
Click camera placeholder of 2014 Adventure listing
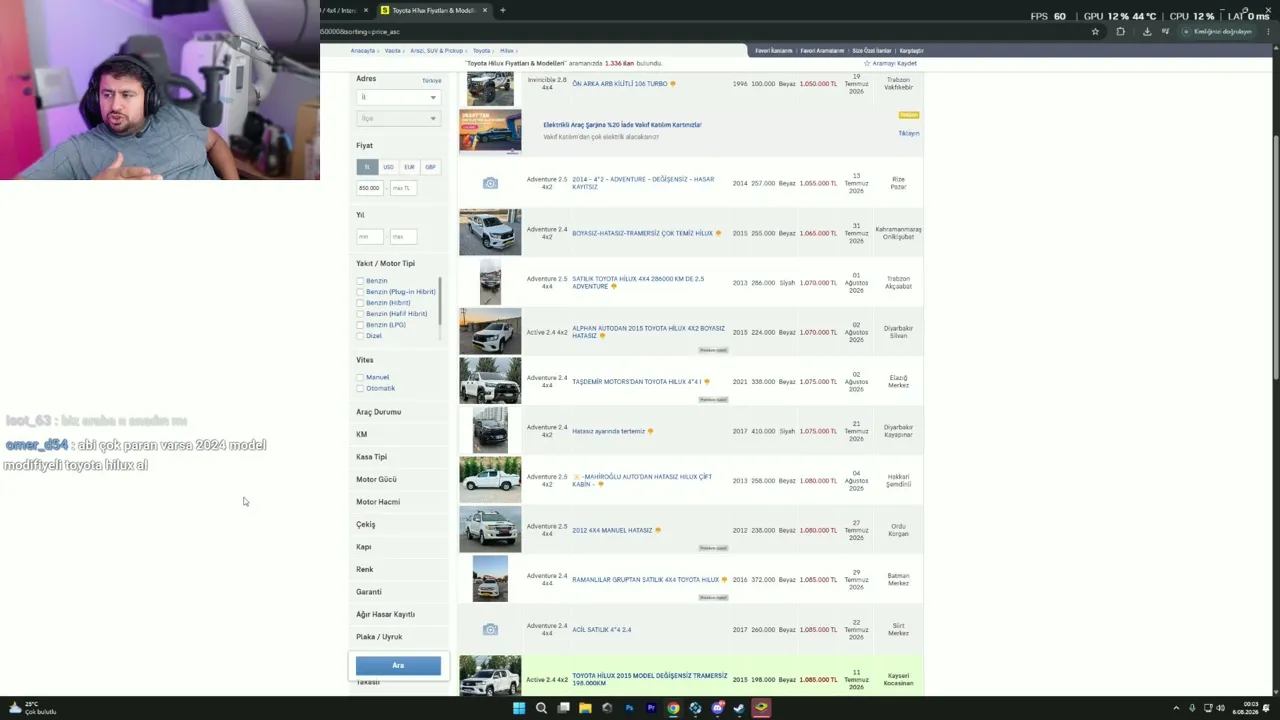click(490, 183)
